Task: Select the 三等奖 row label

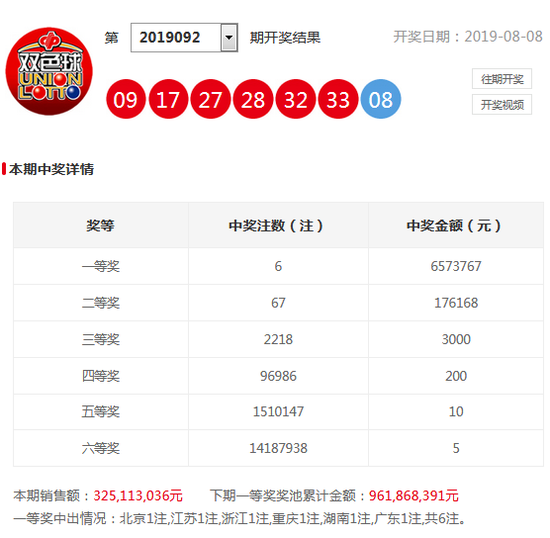Action: point(101,339)
